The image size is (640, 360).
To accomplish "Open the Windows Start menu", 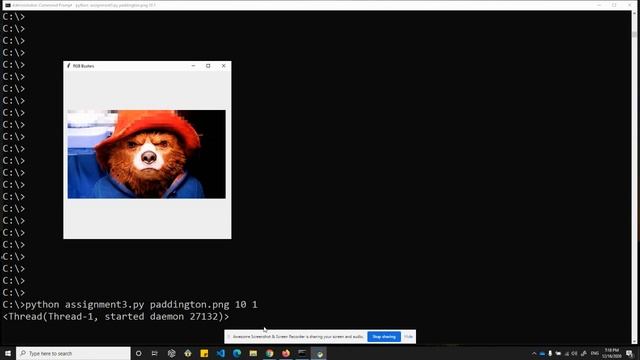I will pyautogui.click(x=8, y=353).
